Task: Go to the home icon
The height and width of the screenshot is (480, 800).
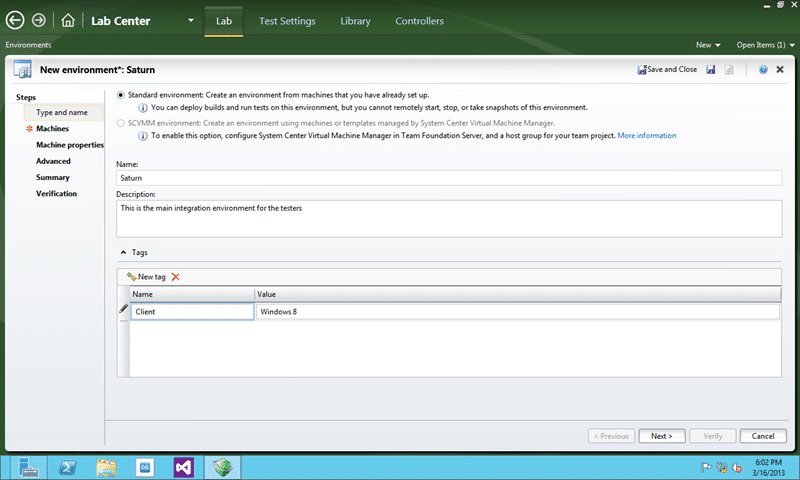Action: [x=68, y=20]
